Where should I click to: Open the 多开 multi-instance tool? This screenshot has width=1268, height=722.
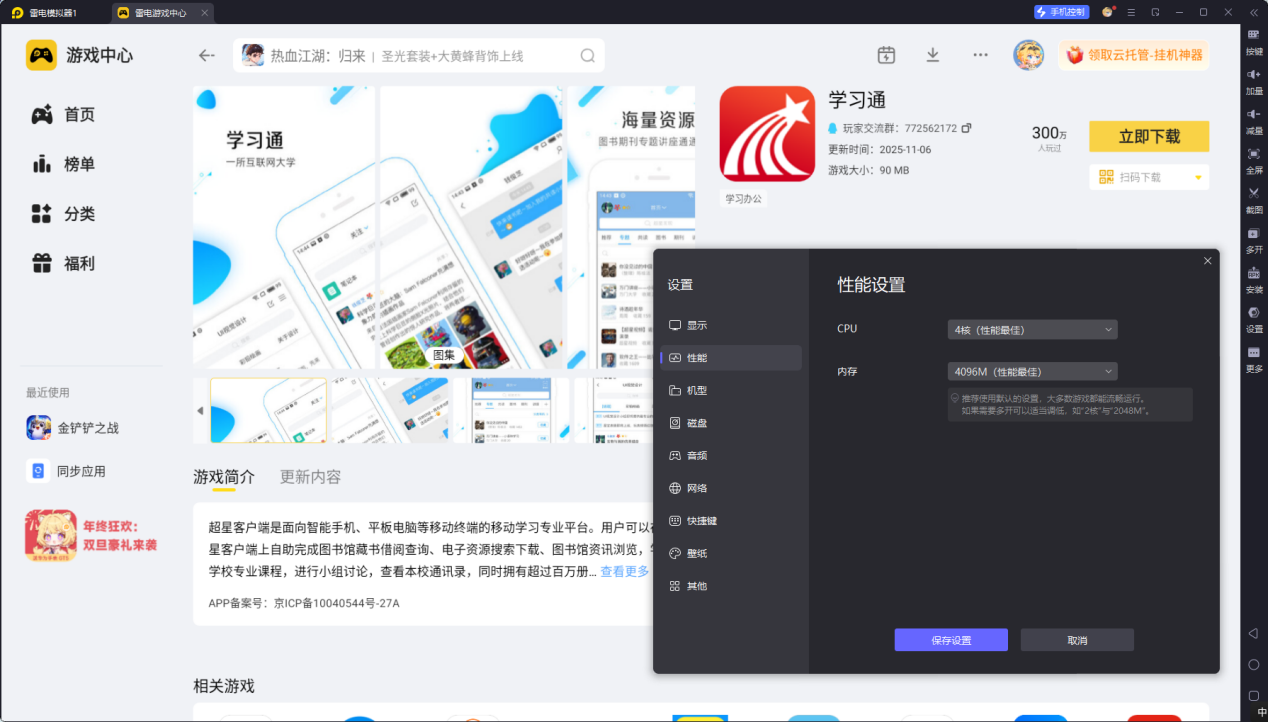click(1253, 233)
